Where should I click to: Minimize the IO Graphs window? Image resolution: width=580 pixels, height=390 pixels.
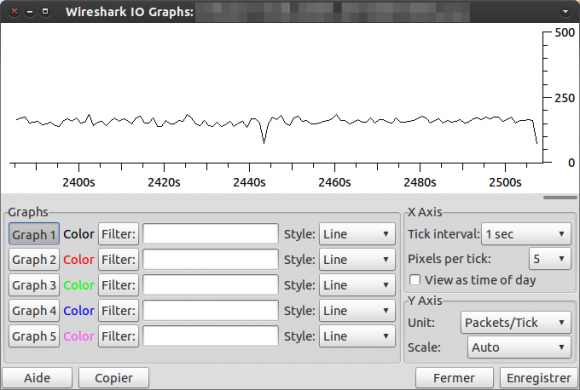pos(30,11)
